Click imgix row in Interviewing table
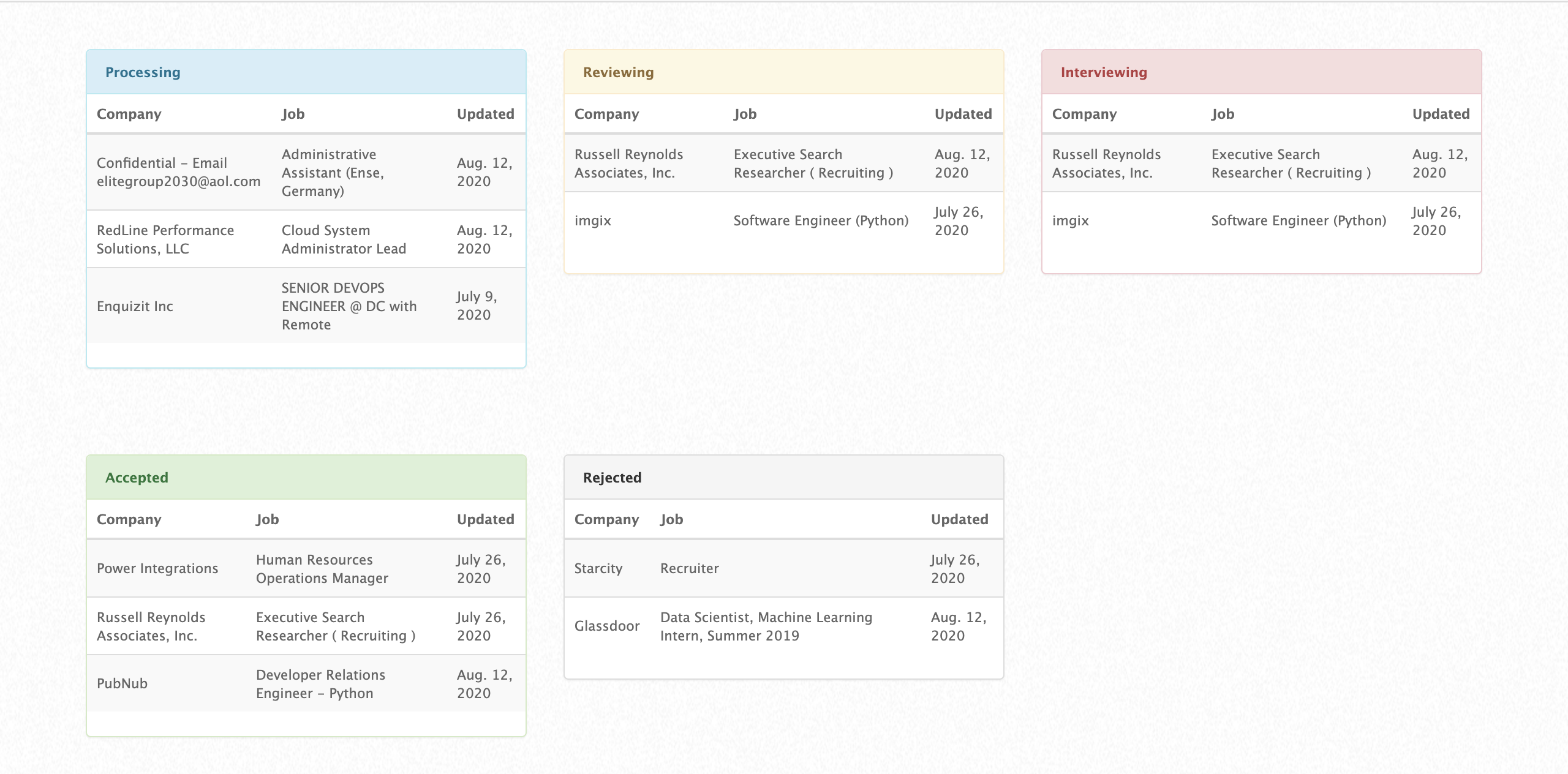1568x774 pixels. click(1070, 220)
